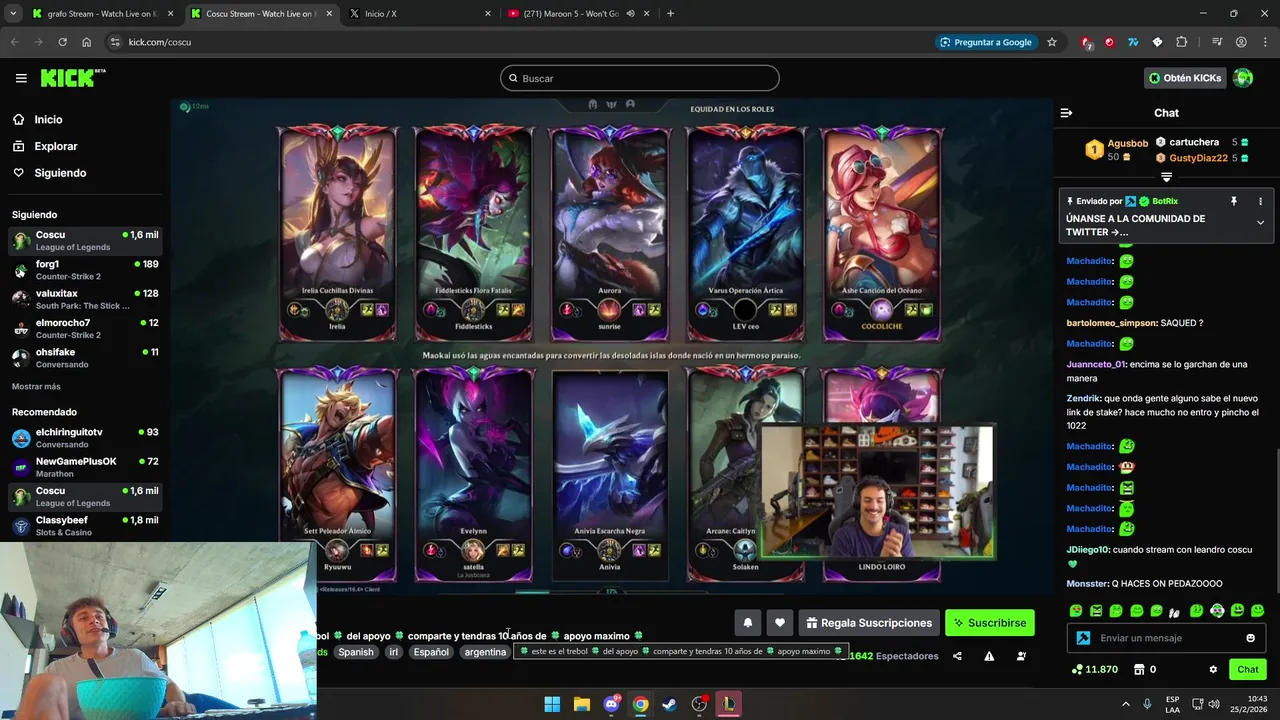The height and width of the screenshot is (720, 1280).
Task: Open the chat shop icon
Action: click(x=1138, y=669)
